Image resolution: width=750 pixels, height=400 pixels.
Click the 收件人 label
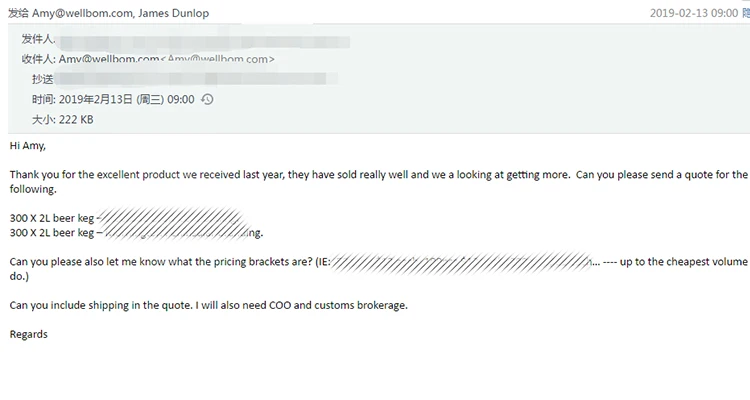38,59
